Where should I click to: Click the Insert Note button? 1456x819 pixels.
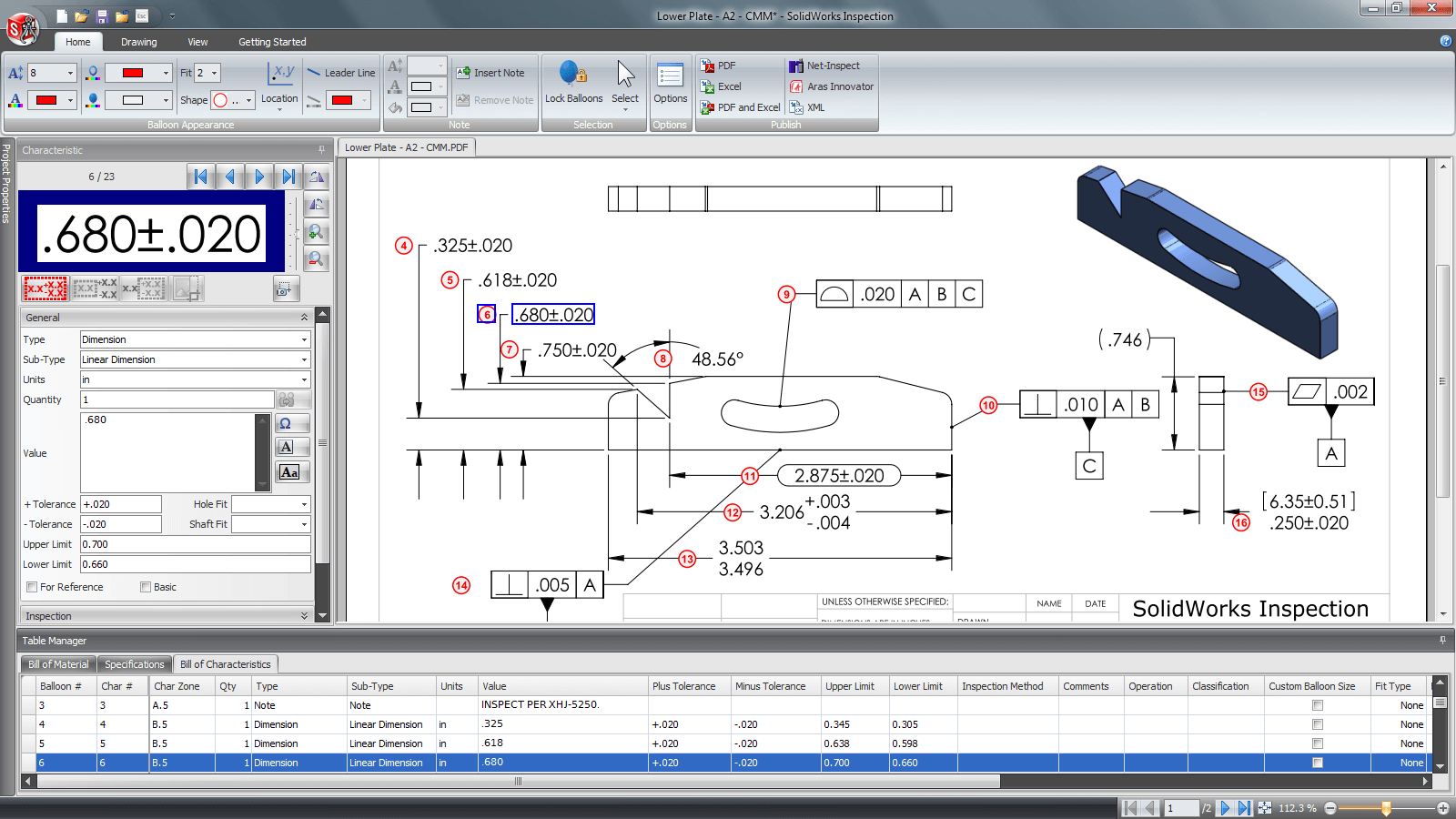pyautogui.click(x=491, y=73)
